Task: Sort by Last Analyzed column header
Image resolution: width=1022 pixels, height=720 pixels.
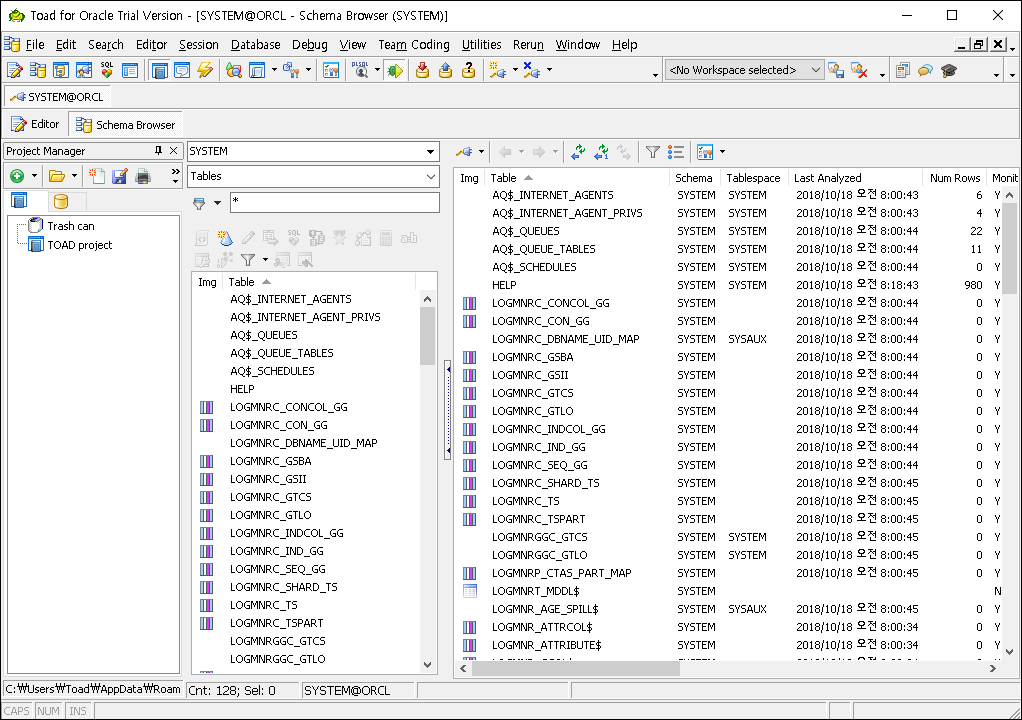Action: [828, 178]
